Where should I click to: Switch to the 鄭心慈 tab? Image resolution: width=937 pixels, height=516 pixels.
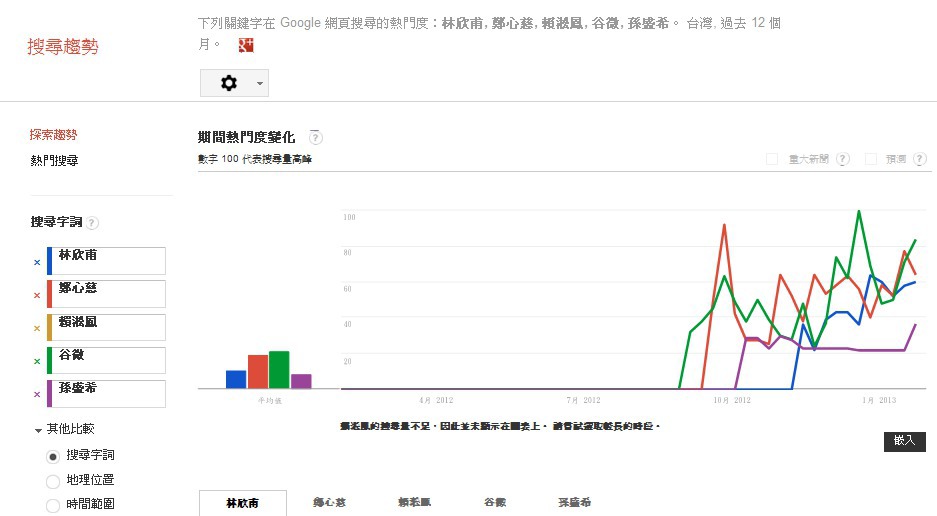[x=329, y=502]
